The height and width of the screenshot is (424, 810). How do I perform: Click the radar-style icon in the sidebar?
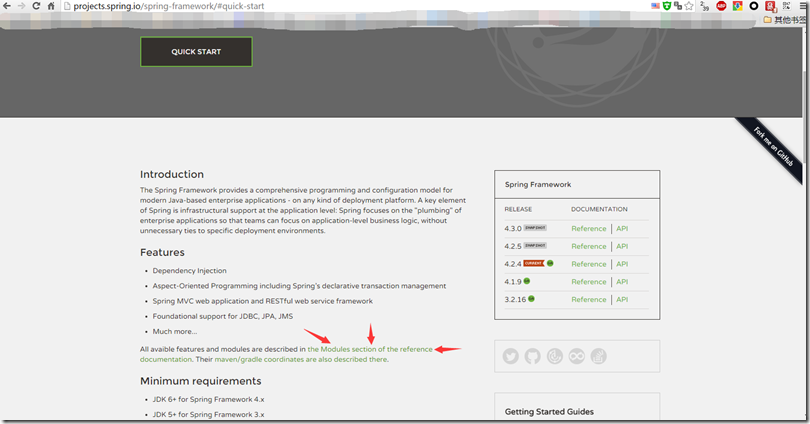tap(555, 356)
